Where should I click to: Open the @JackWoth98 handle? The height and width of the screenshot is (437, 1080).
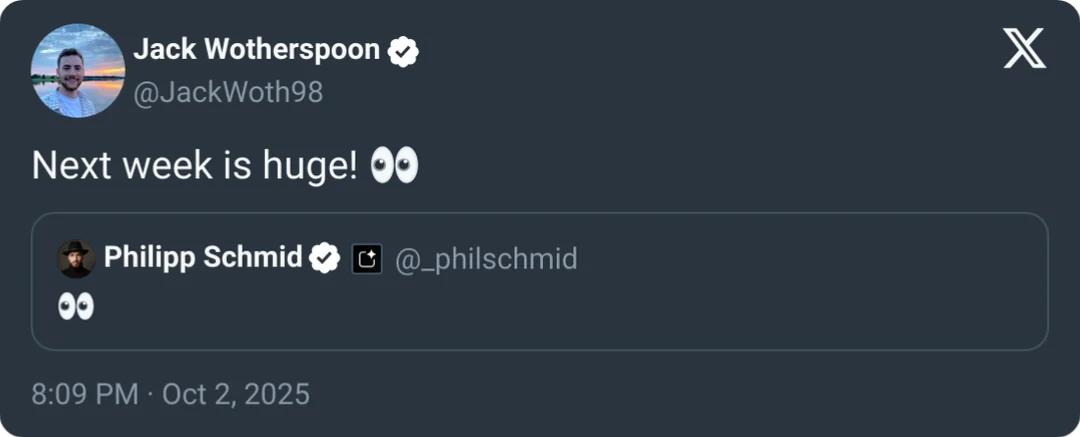pos(228,92)
